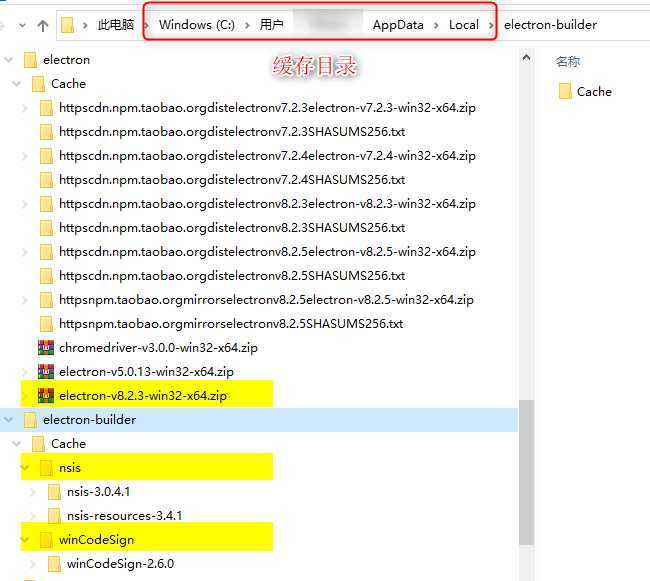Select 用户 breadcrumb segment

[x=272, y=25]
